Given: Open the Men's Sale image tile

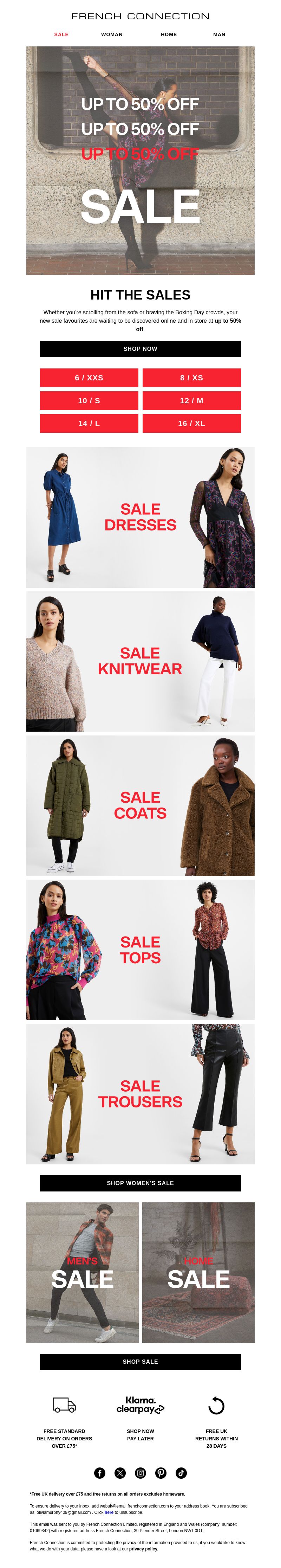Looking at the screenshot, I should (83, 1272).
